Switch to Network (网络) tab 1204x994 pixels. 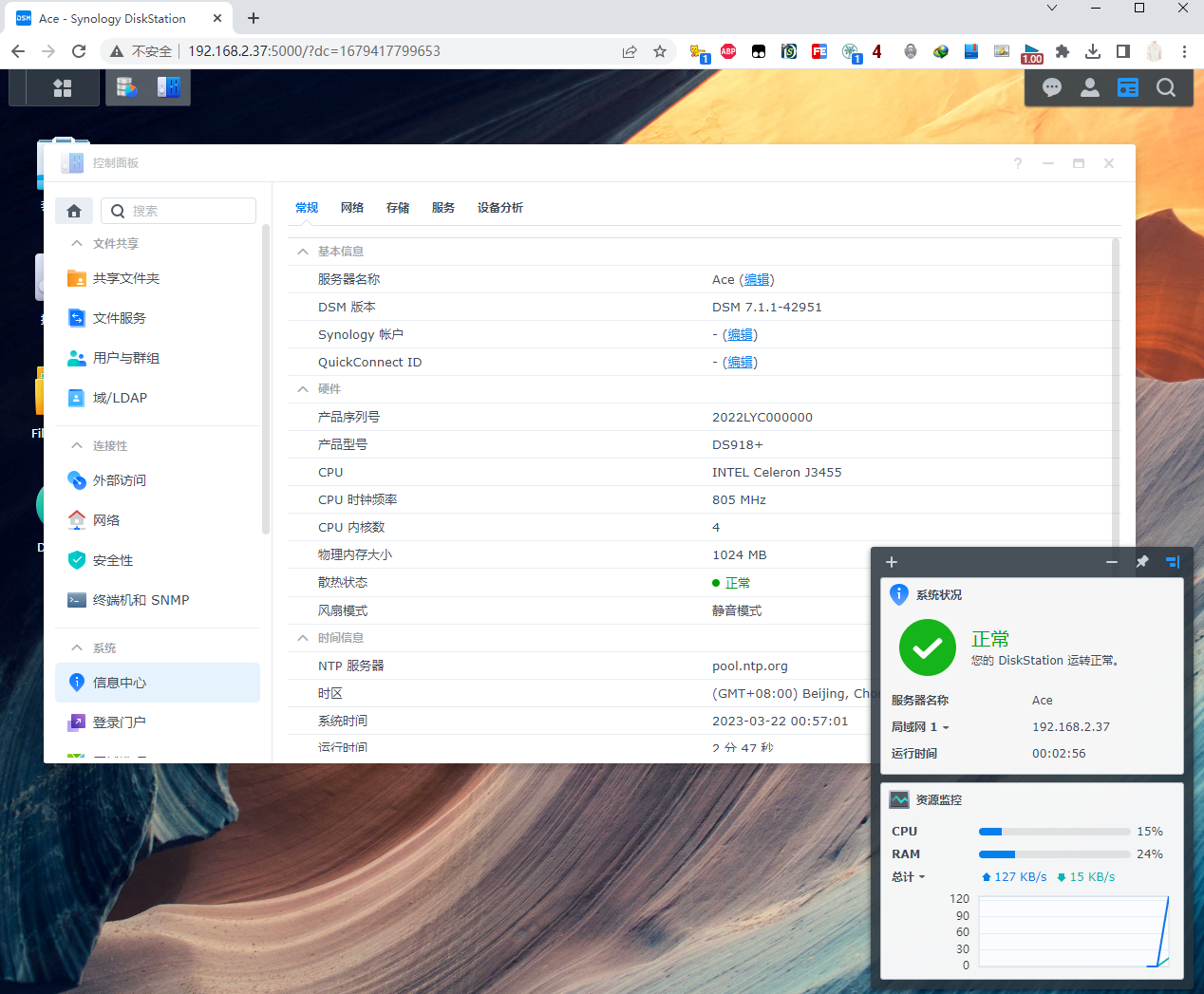(352, 207)
